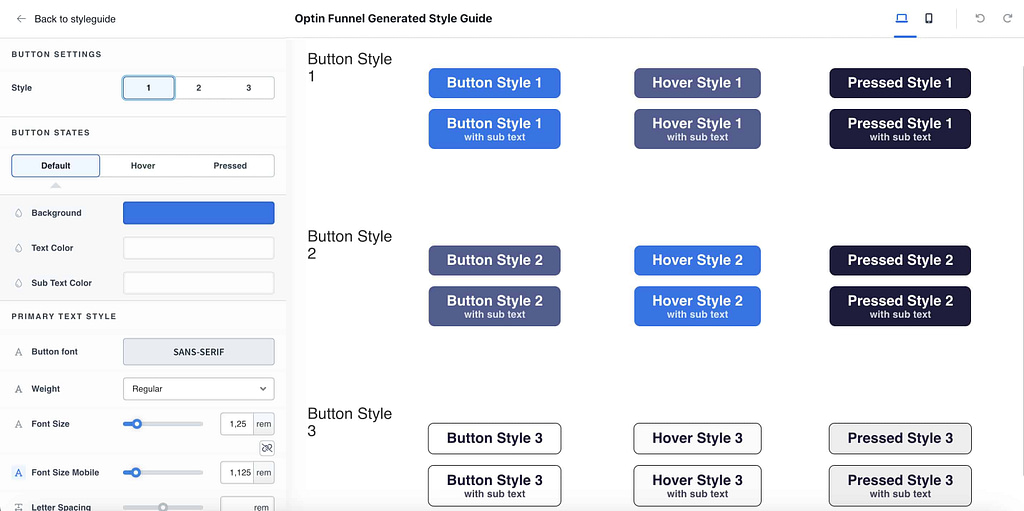1024x511 pixels.
Task: Click Font Size value field 1,25
Action: [237, 424]
